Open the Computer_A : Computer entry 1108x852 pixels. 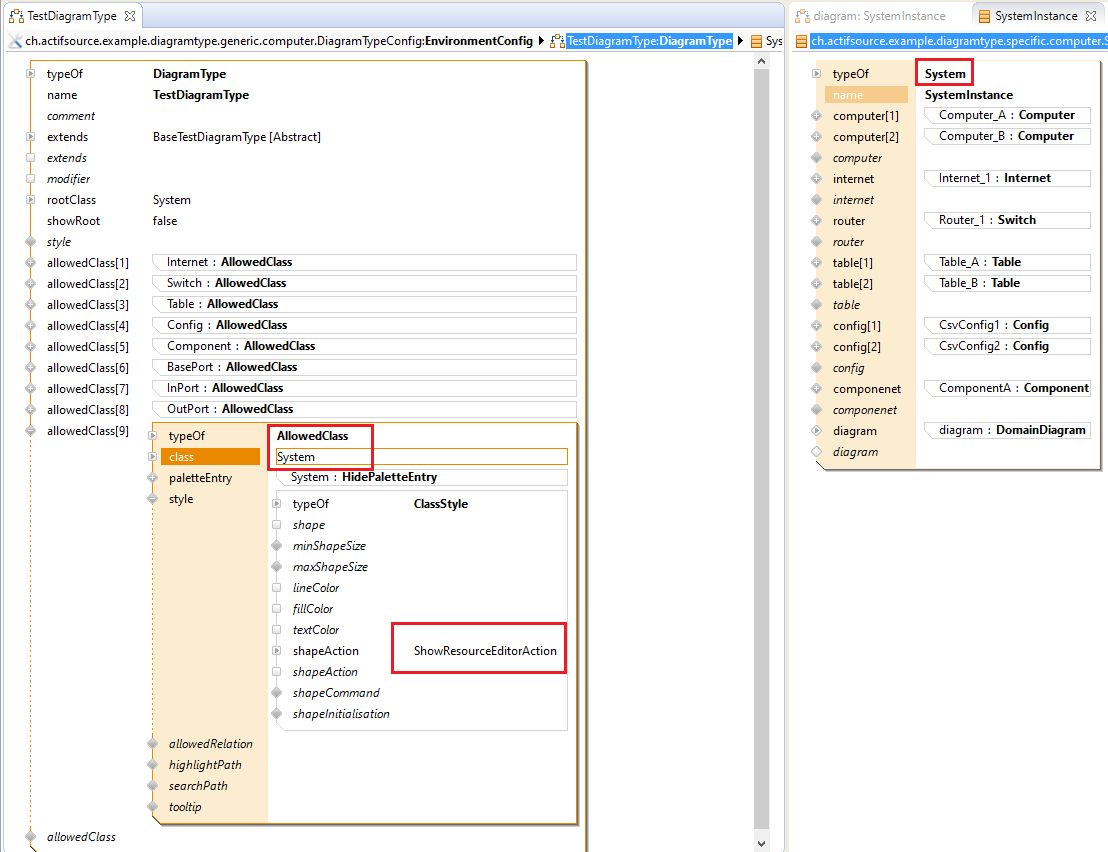click(1006, 116)
